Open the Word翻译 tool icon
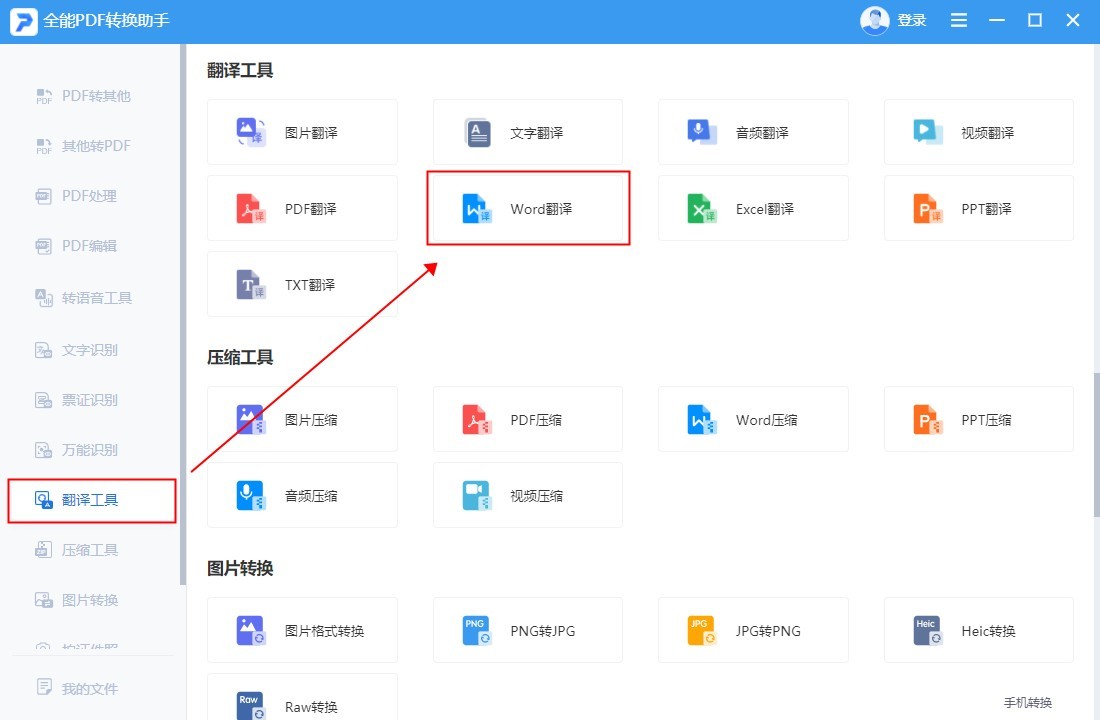Image resolution: width=1100 pixels, height=720 pixels. (477, 209)
